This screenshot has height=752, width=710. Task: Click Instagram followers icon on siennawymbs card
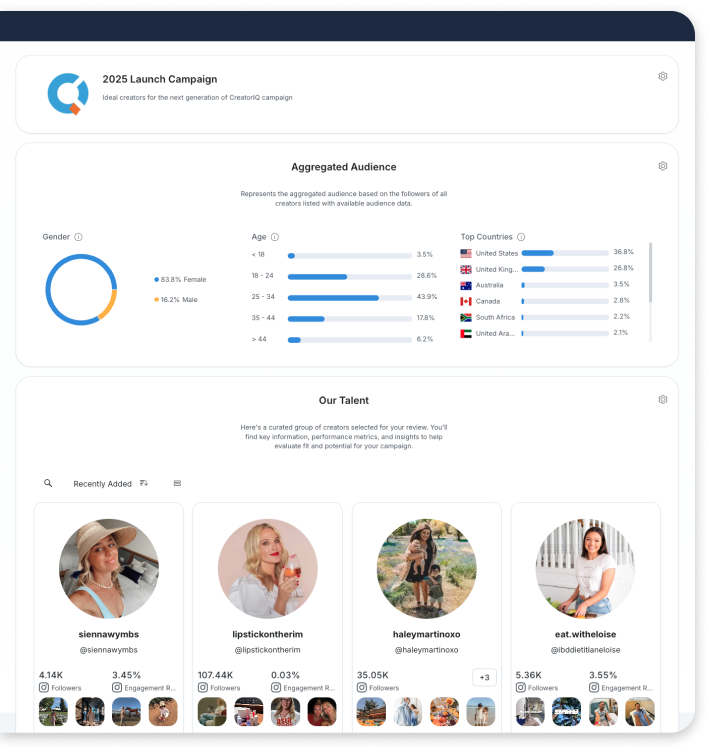[x=44, y=688]
